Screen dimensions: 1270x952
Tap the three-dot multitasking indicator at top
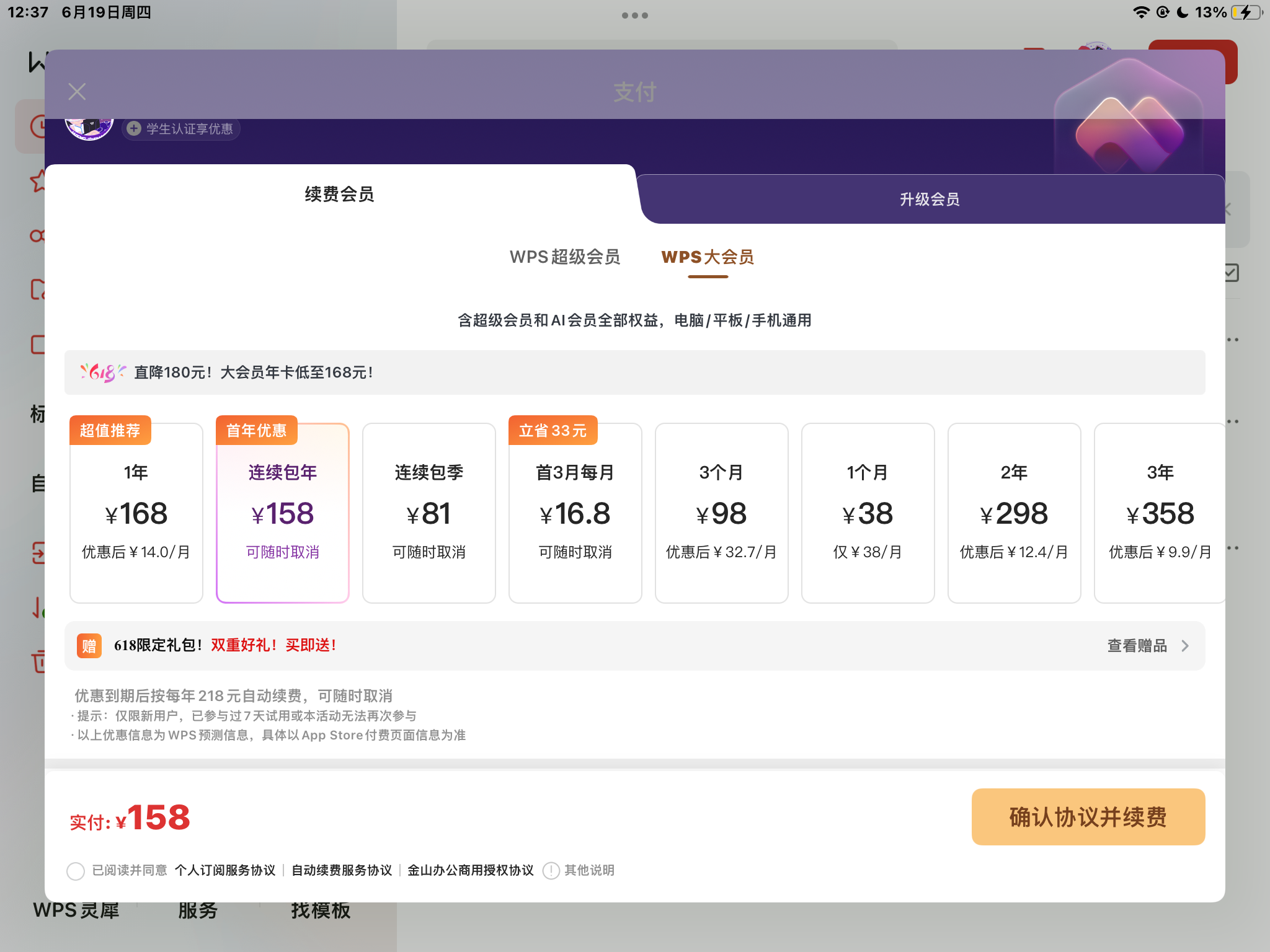(x=635, y=15)
